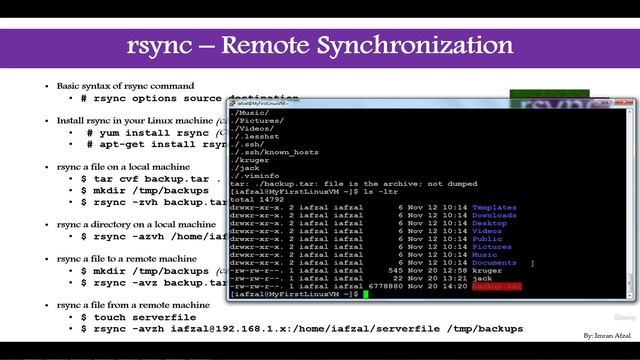This screenshot has width=640, height=360.
Task: Click the '$ rsync -avzh iafzal@192.168.1.x' line
Action: pyautogui.click(x=302, y=329)
